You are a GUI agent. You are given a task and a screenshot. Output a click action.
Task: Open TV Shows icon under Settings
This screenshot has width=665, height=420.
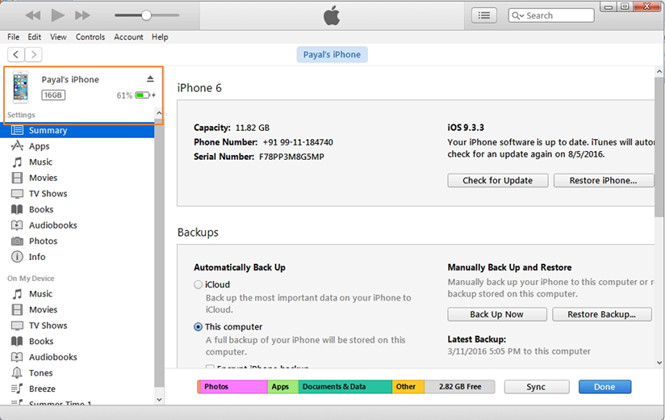pos(17,193)
